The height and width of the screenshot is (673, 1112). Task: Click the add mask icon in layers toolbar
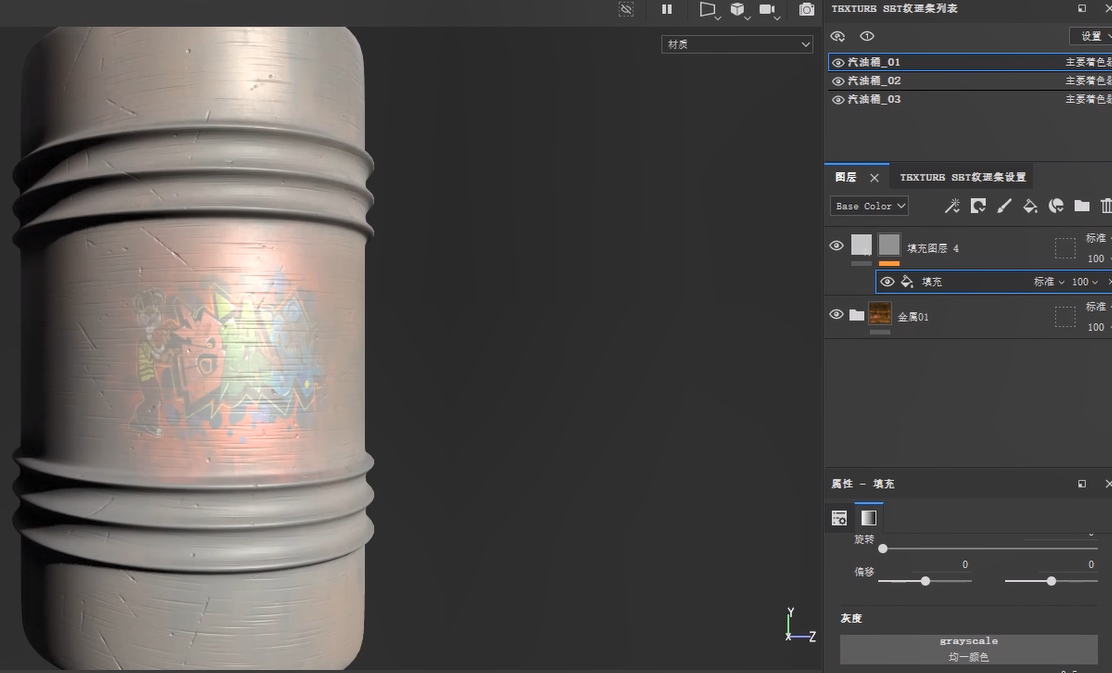(x=978, y=206)
